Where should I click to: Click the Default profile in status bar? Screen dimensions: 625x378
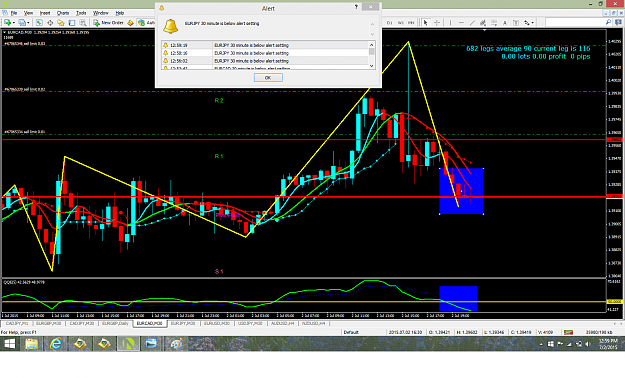351,332
